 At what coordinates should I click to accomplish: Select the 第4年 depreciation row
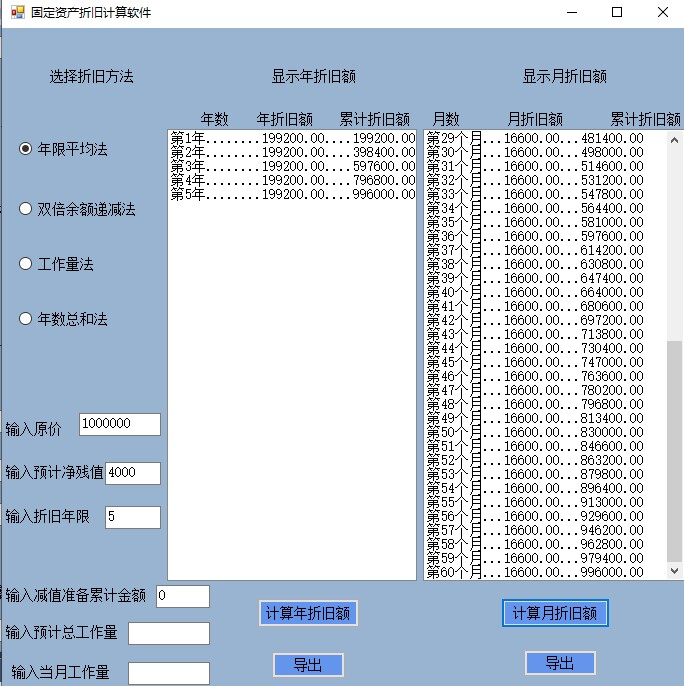coord(293,180)
